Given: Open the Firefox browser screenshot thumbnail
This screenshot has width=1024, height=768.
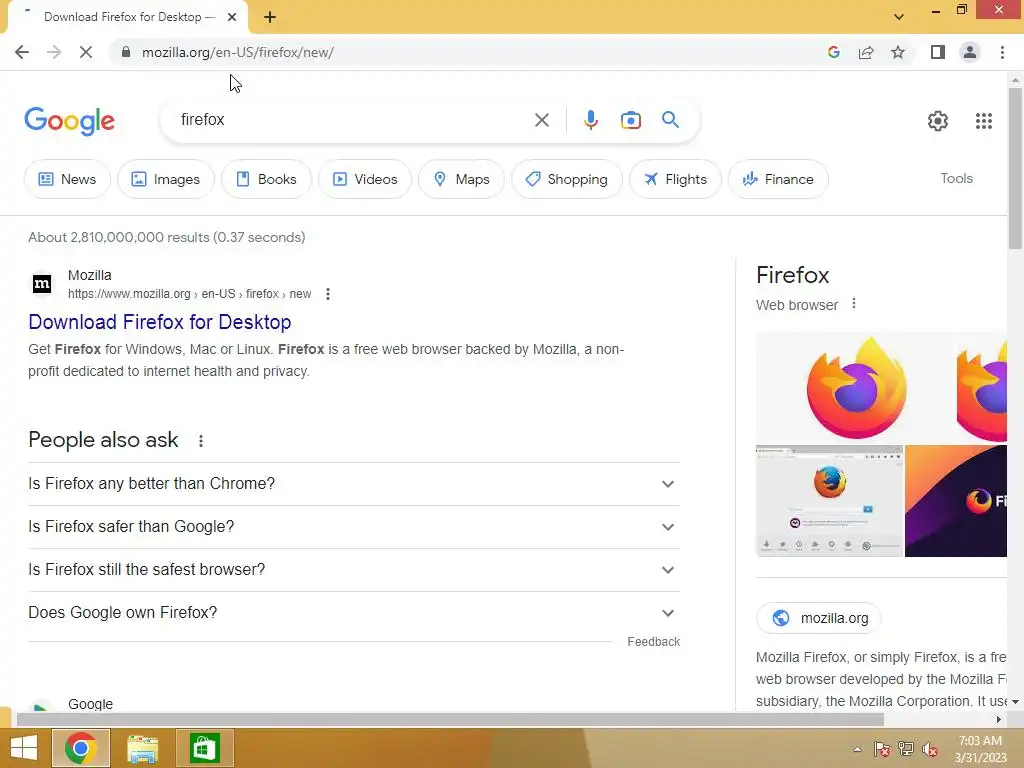Looking at the screenshot, I should [829, 502].
